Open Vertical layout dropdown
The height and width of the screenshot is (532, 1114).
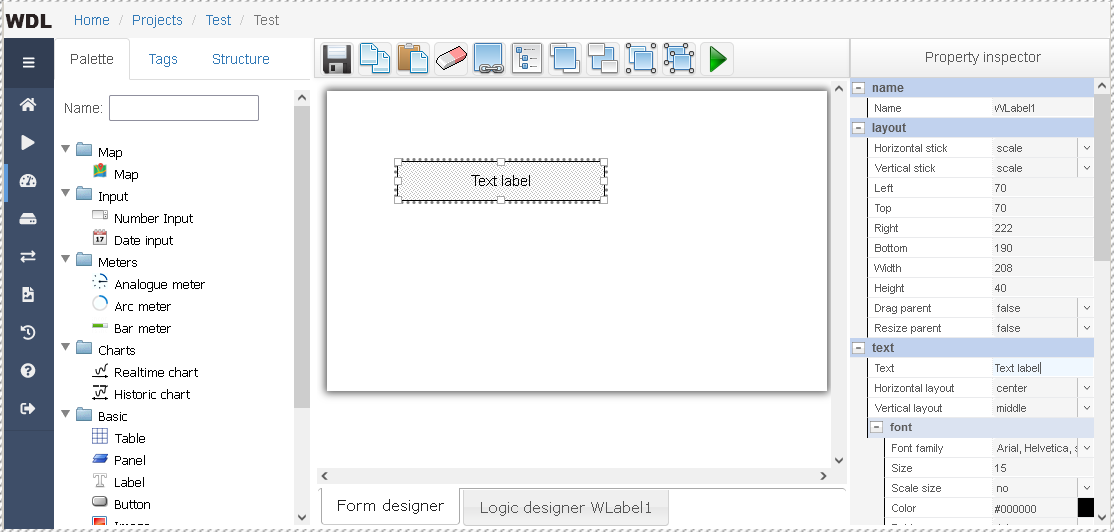[x=1086, y=408]
